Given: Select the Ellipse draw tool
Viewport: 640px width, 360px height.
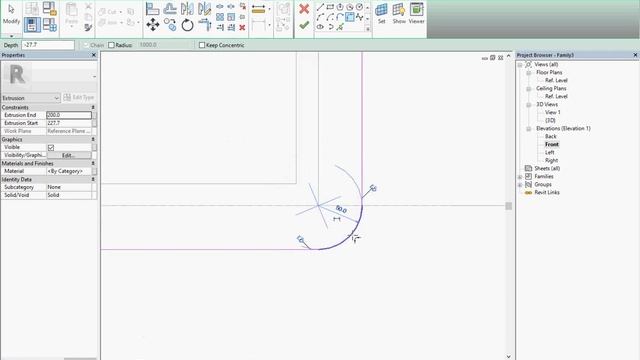Looking at the screenshot, I should (320, 27).
